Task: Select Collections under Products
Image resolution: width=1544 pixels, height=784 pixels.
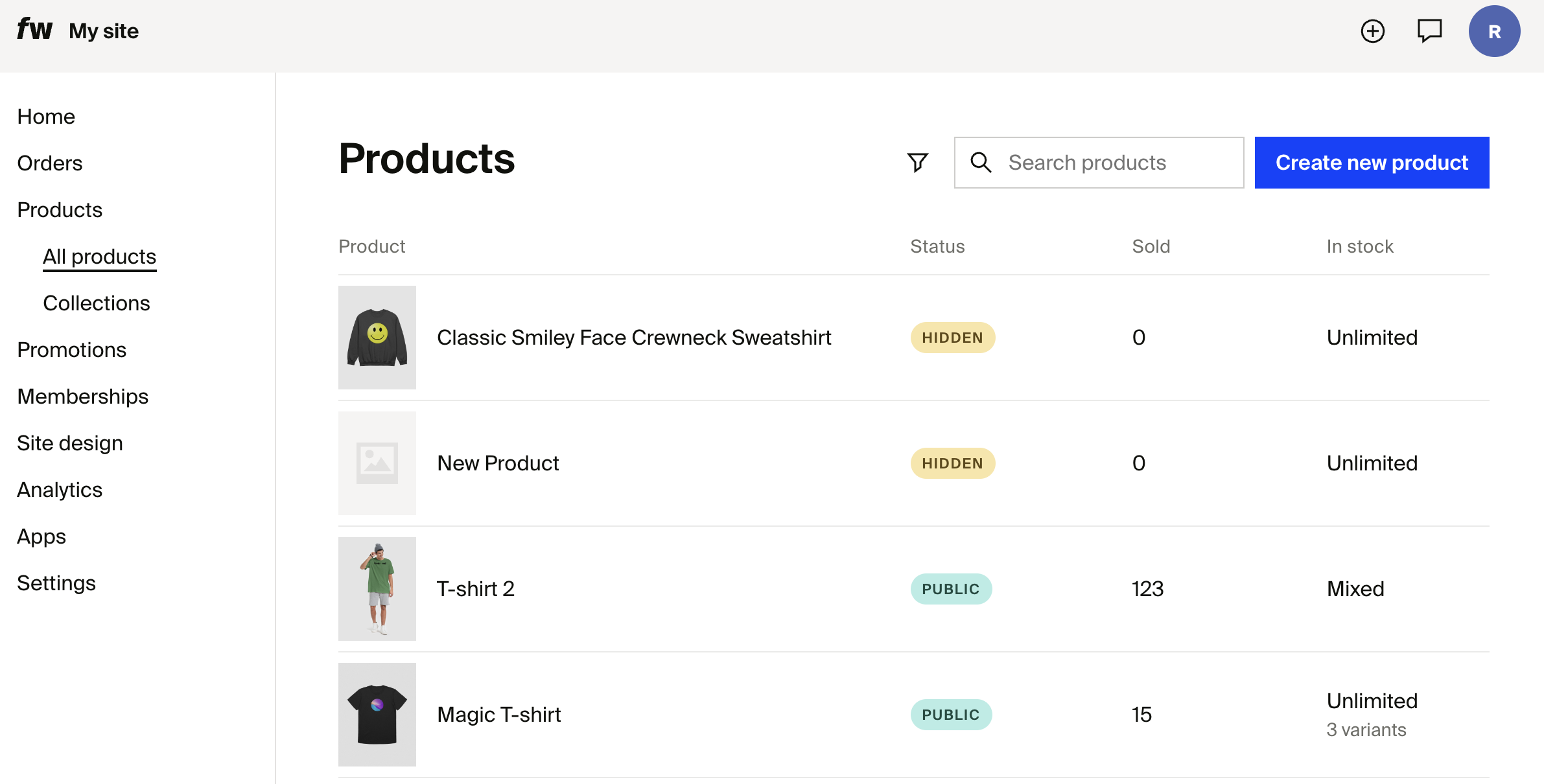Action: (97, 303)
